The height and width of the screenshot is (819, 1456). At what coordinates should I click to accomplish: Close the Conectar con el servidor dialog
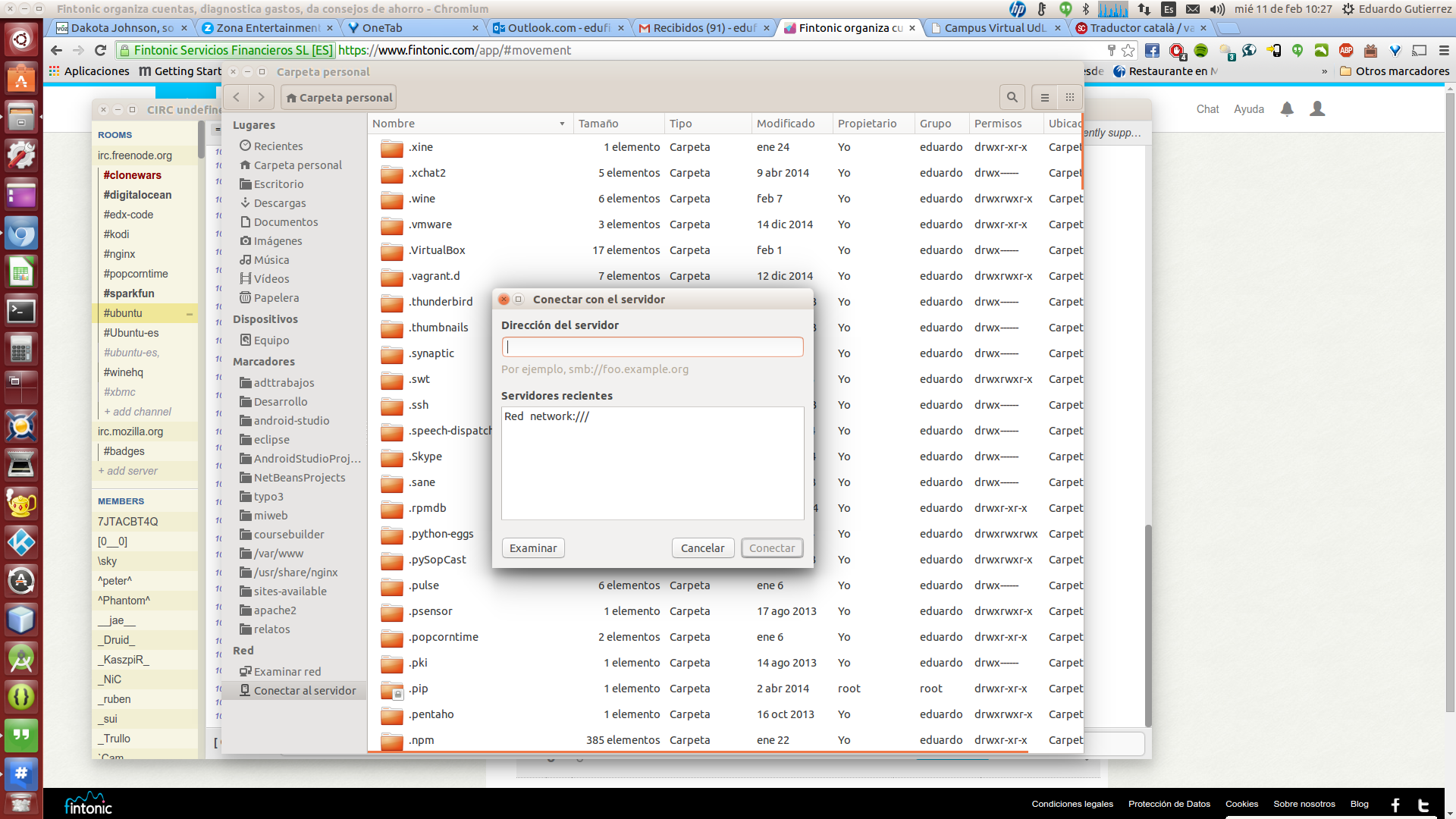[504, 300]
